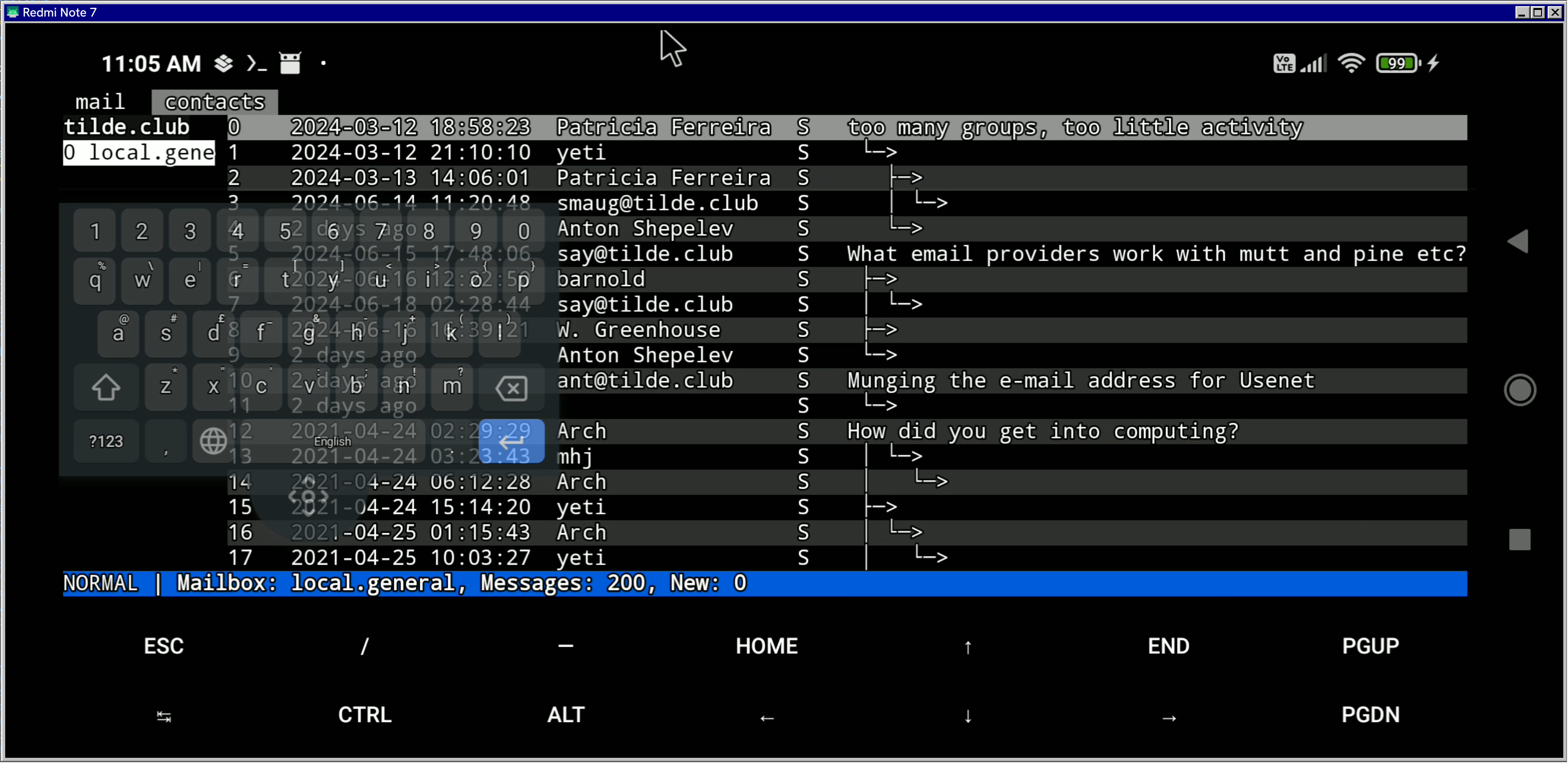Switch to the mail tab
Viewport: 1568px width, 763px height.
click(x=100, y=102)
